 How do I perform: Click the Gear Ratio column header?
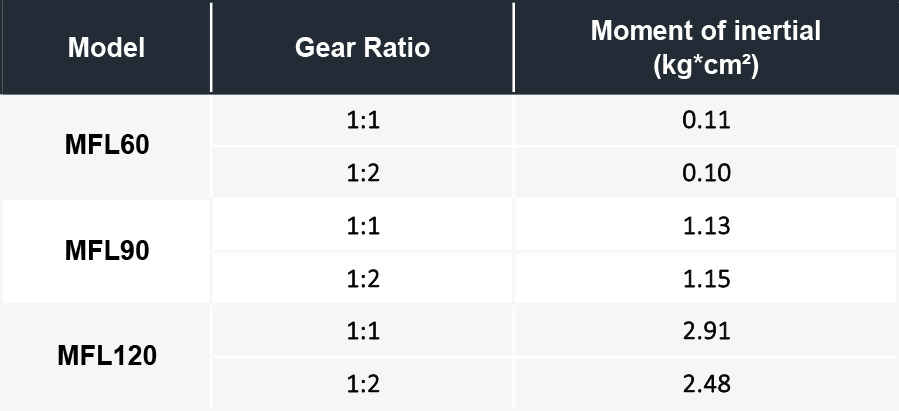[x=362, y=48]
